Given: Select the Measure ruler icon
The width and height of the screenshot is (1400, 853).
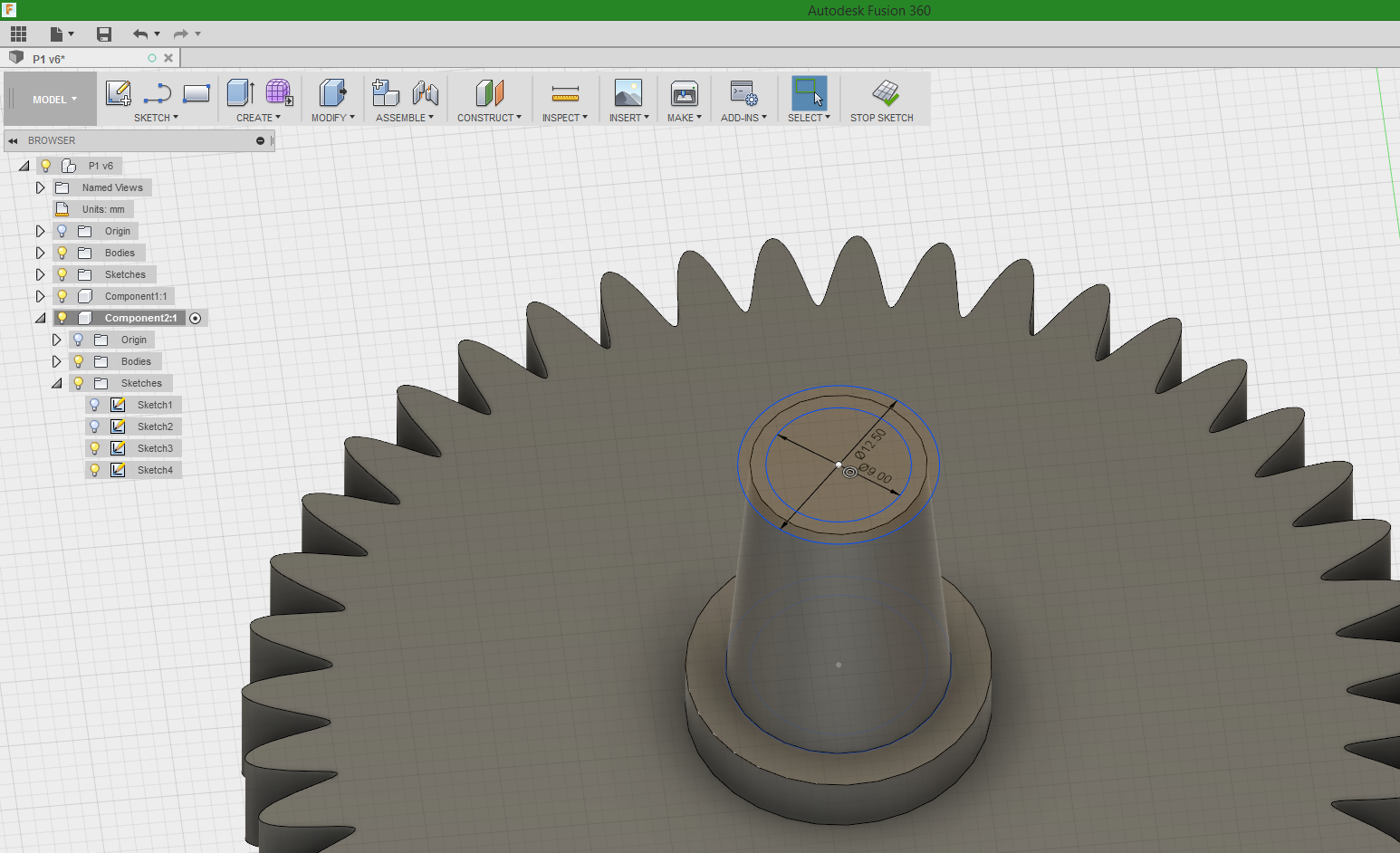Looking at the screenshot, I should [565, 93].
